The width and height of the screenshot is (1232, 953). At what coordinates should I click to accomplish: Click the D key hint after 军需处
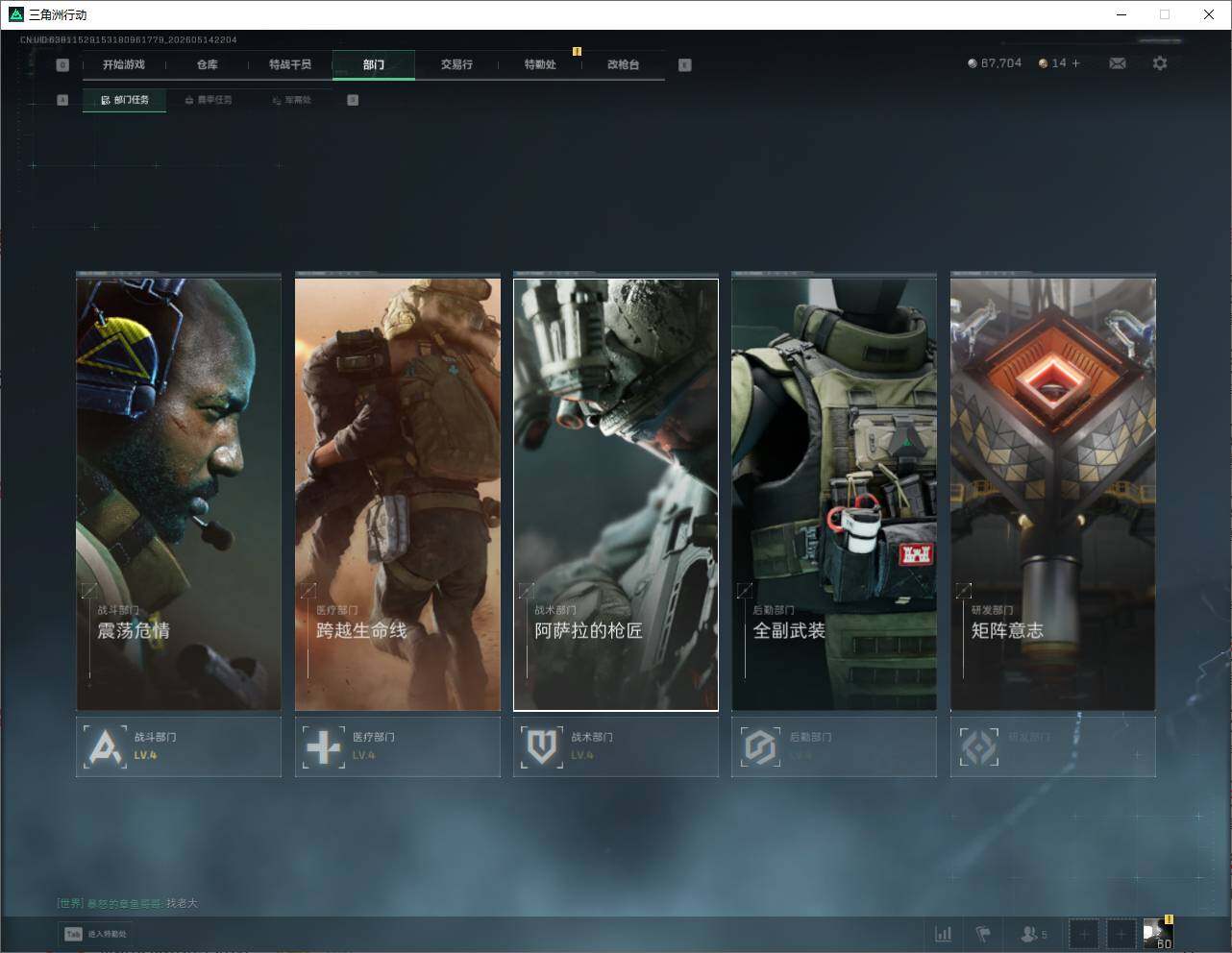point(353,100)
